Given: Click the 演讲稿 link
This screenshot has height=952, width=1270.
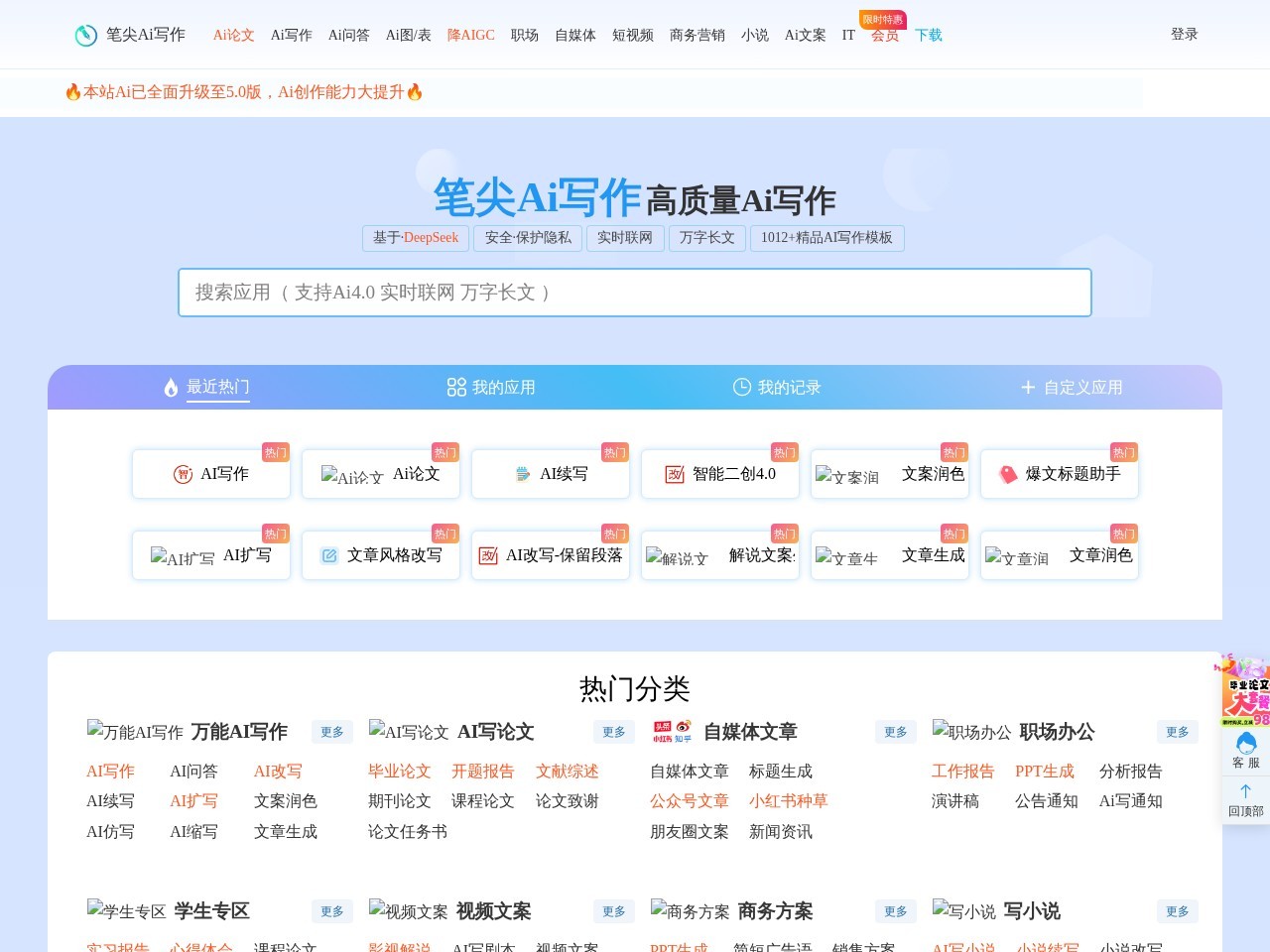Looking at the screenshot, I should [x=955, y=801].
